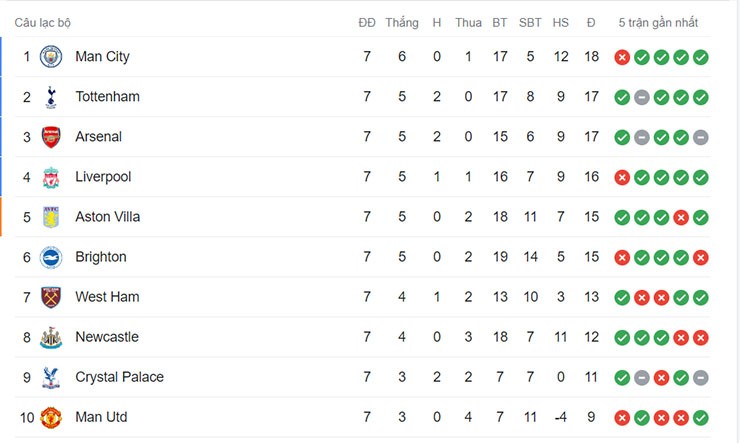Click Arsenal's most recent draw icon
The height and width of the screenshot is (443, 740).
[701, 137]
